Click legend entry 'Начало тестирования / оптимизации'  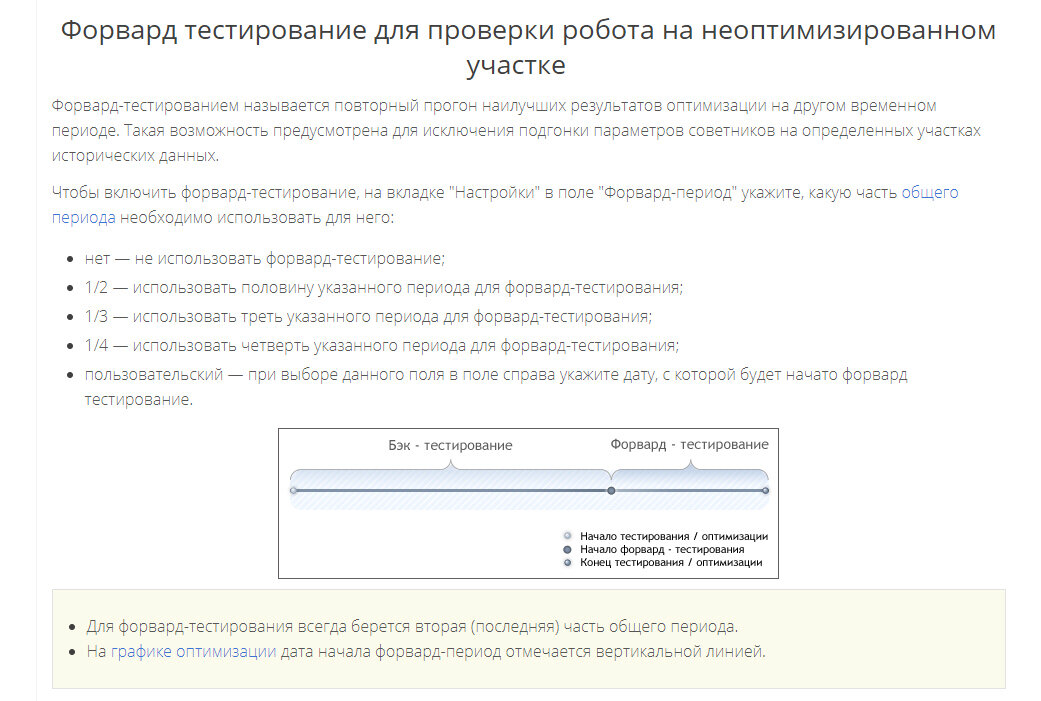666,536
